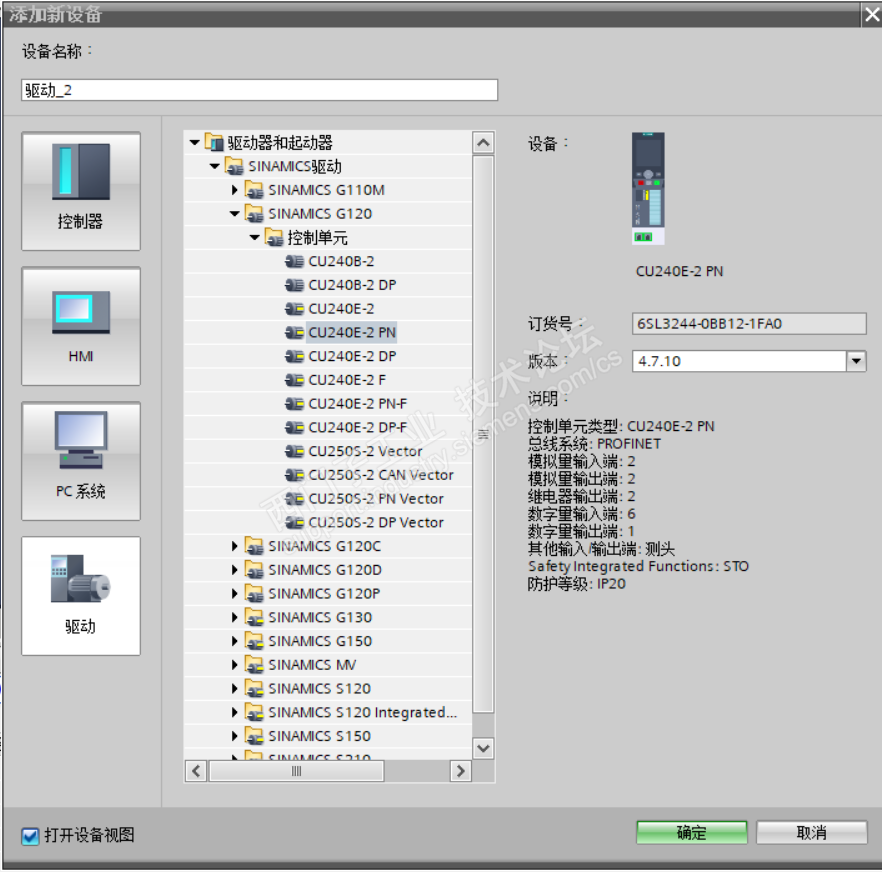882x872 pixels.
Task: Click the 设备名称 input field
Action: [259, 90]
